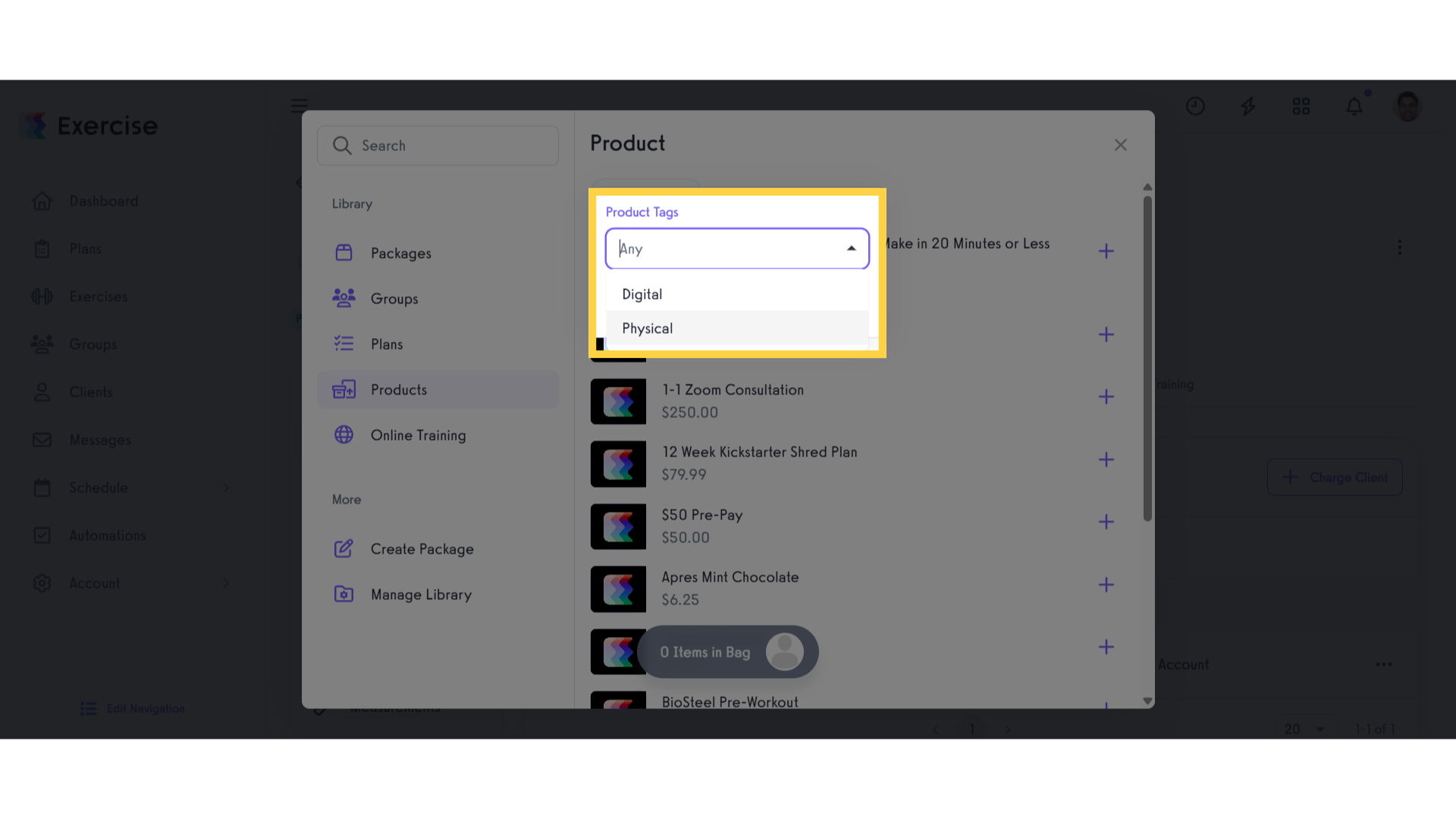Open Groups in the Library list
Screen dimensions: 1456x819
click(x=438, y=299)
